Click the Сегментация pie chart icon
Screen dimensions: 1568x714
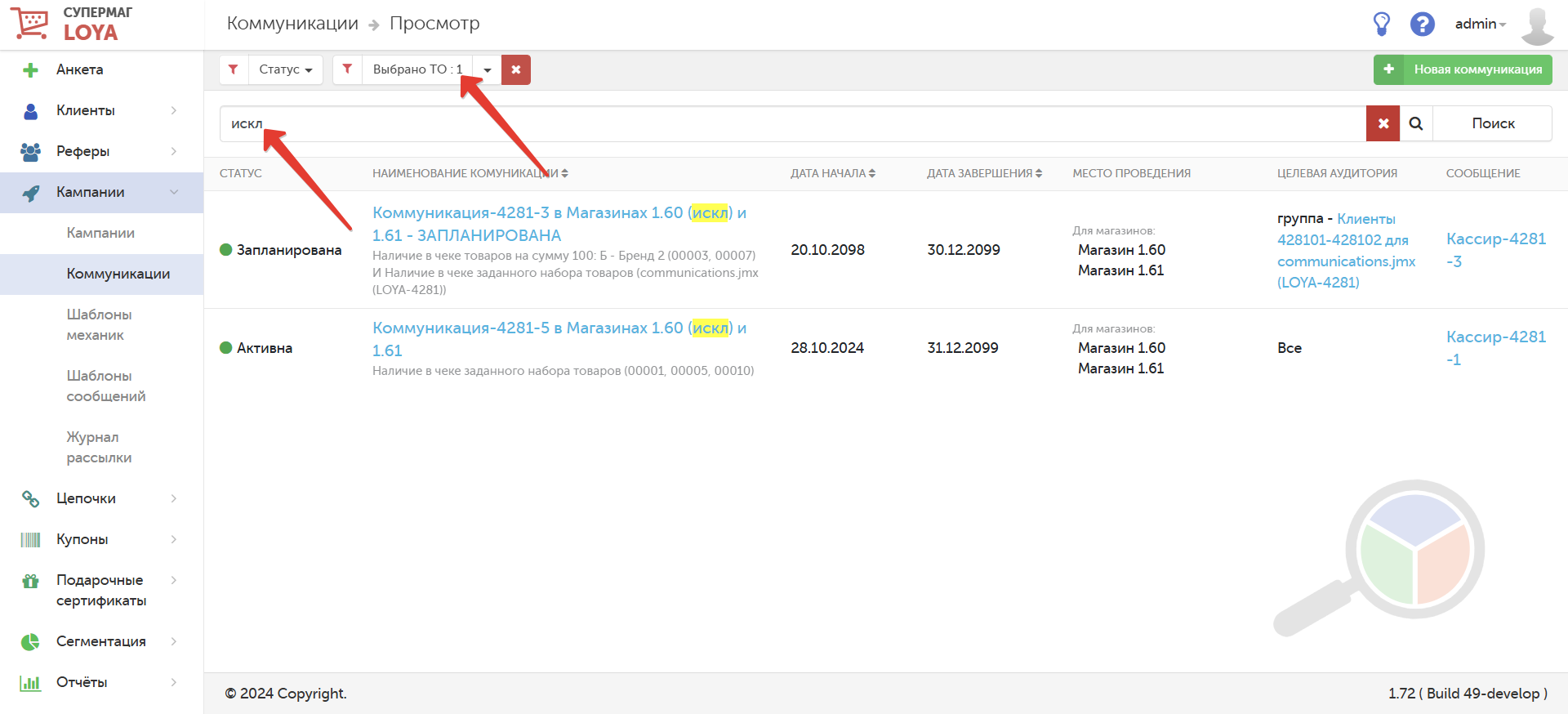[30, 642]
